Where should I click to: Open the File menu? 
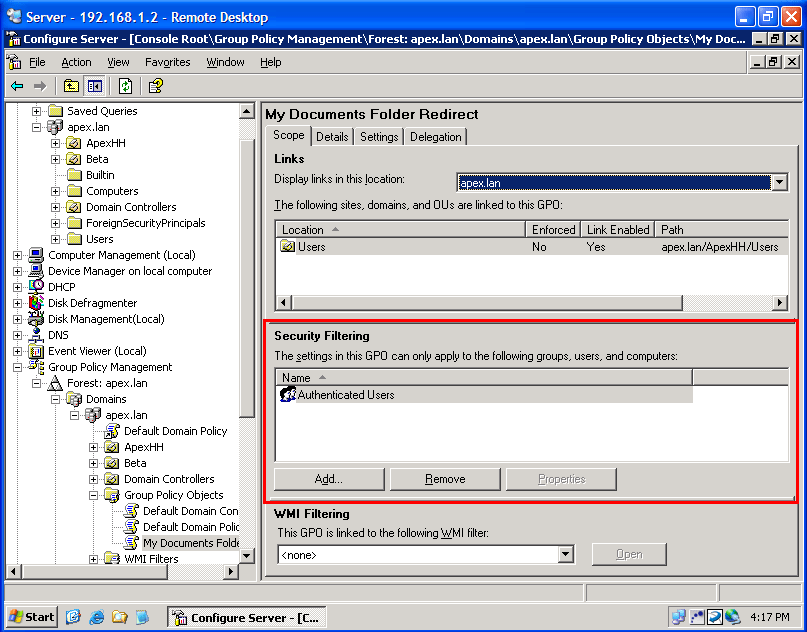[x=37, y=62]
